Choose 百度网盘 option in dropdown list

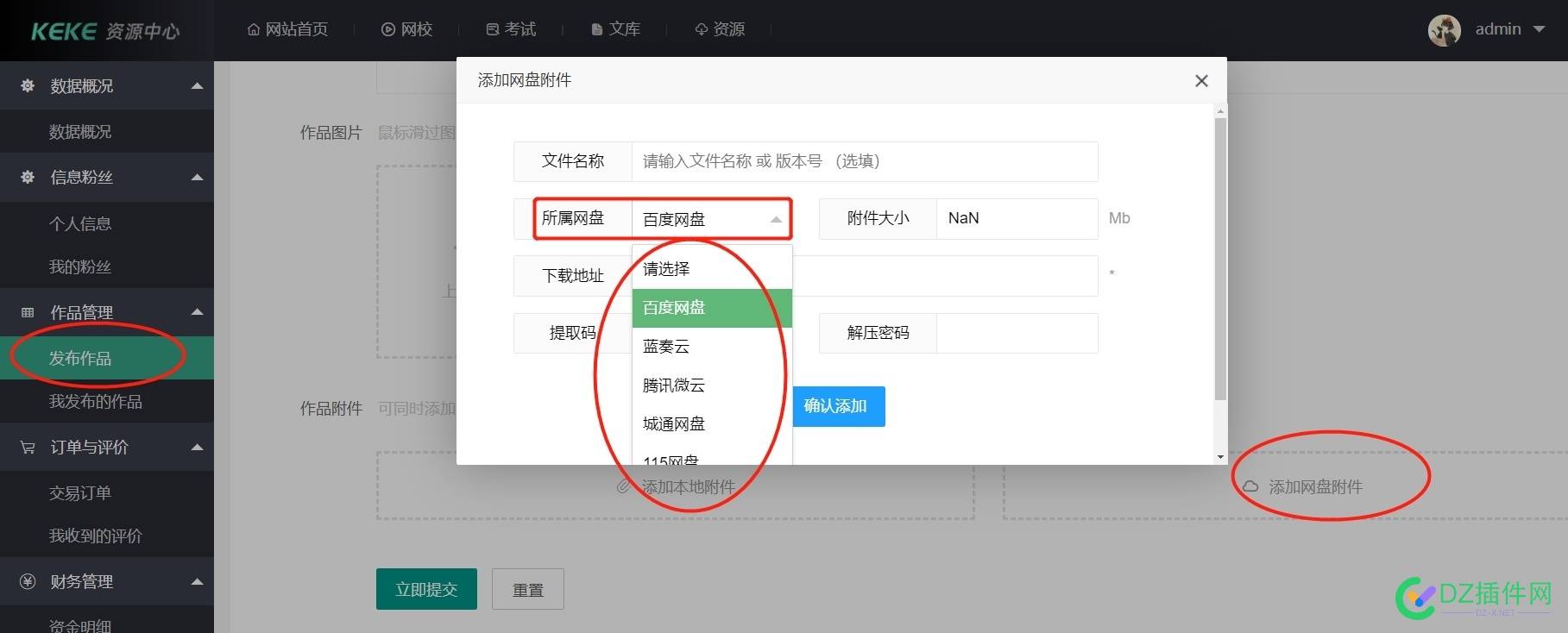click(x=712, y=308)
